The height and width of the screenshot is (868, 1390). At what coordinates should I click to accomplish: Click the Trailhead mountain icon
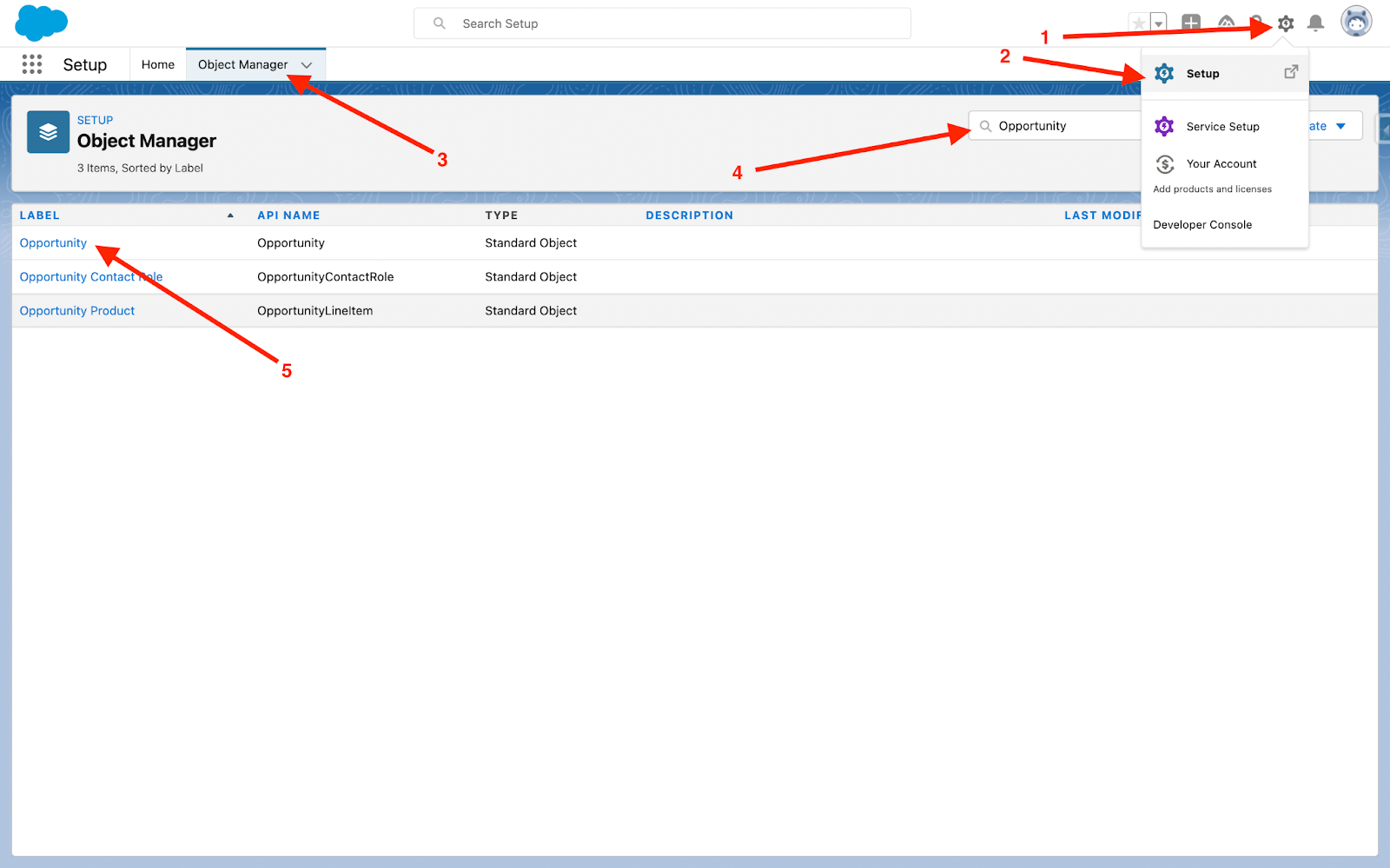click(x=1226, y=23)
